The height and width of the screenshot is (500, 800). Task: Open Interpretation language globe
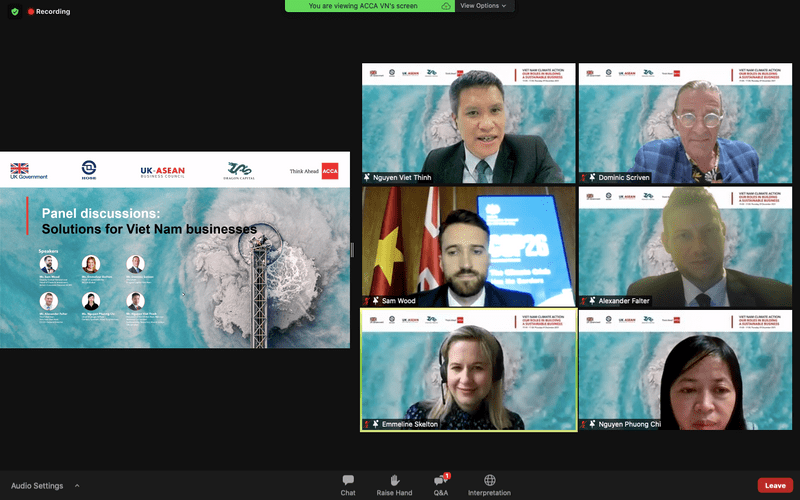(489, 485)
